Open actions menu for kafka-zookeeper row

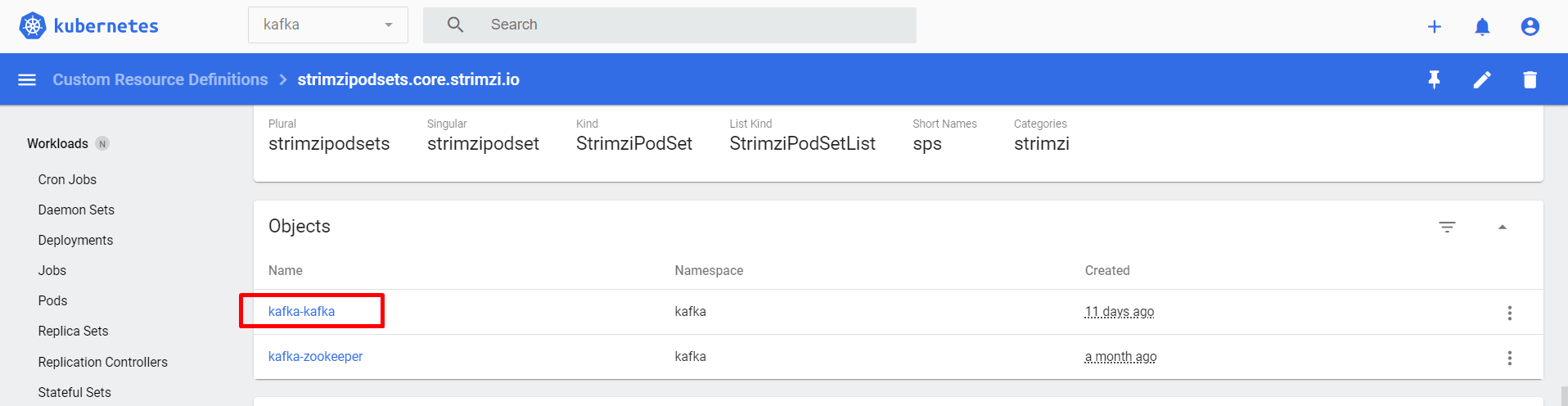pos(1510,358)
